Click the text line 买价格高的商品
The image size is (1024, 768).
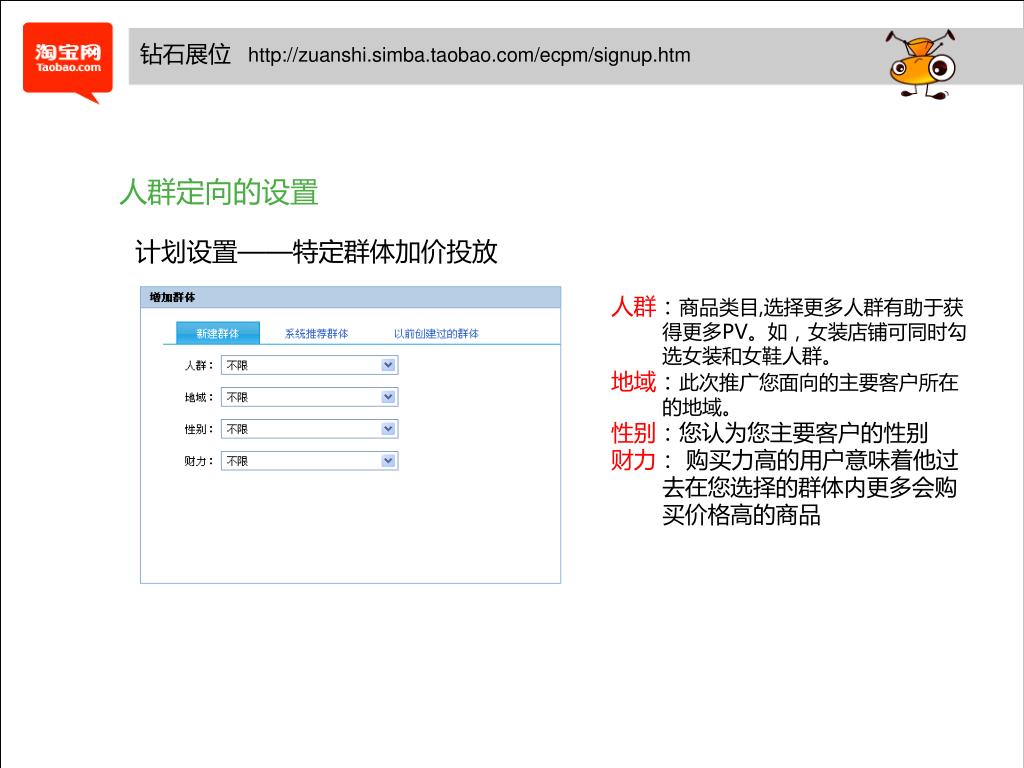coord(741,515)
